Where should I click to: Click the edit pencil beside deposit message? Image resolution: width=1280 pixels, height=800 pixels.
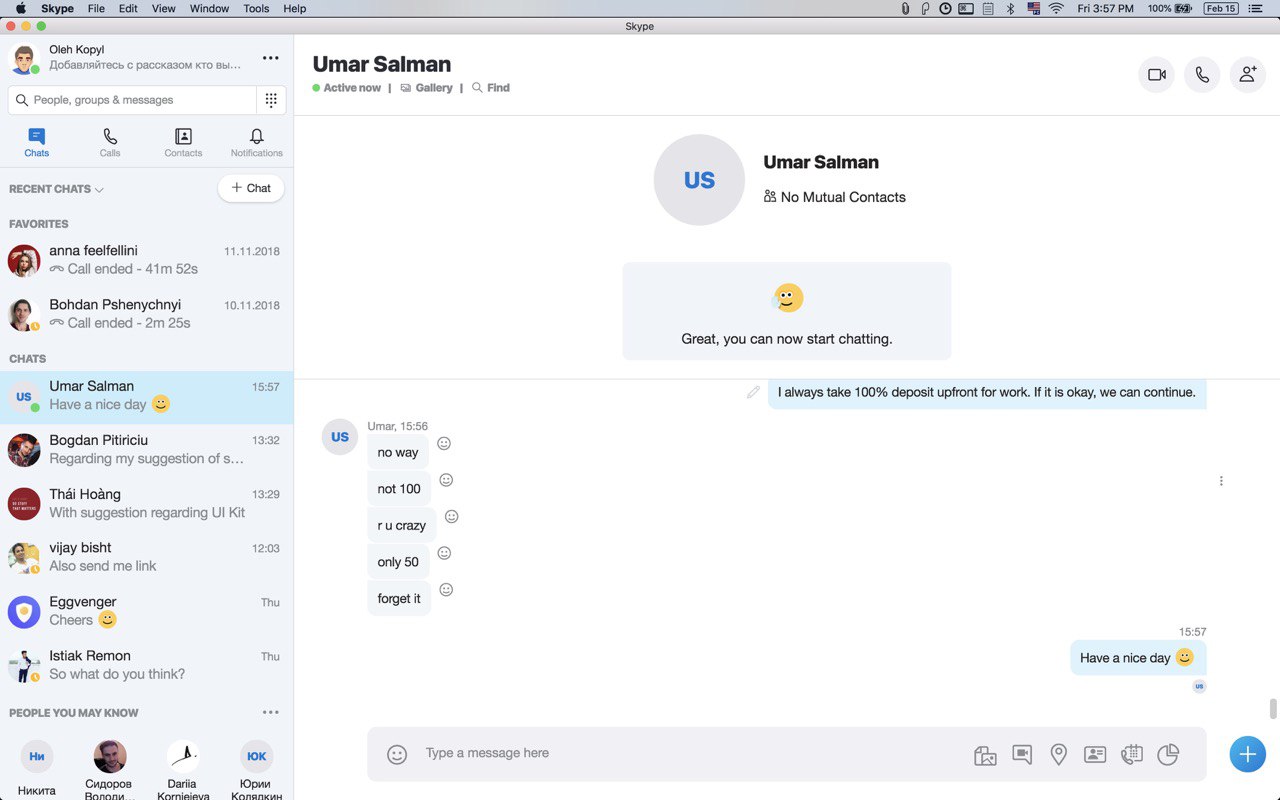click(753, 392)
